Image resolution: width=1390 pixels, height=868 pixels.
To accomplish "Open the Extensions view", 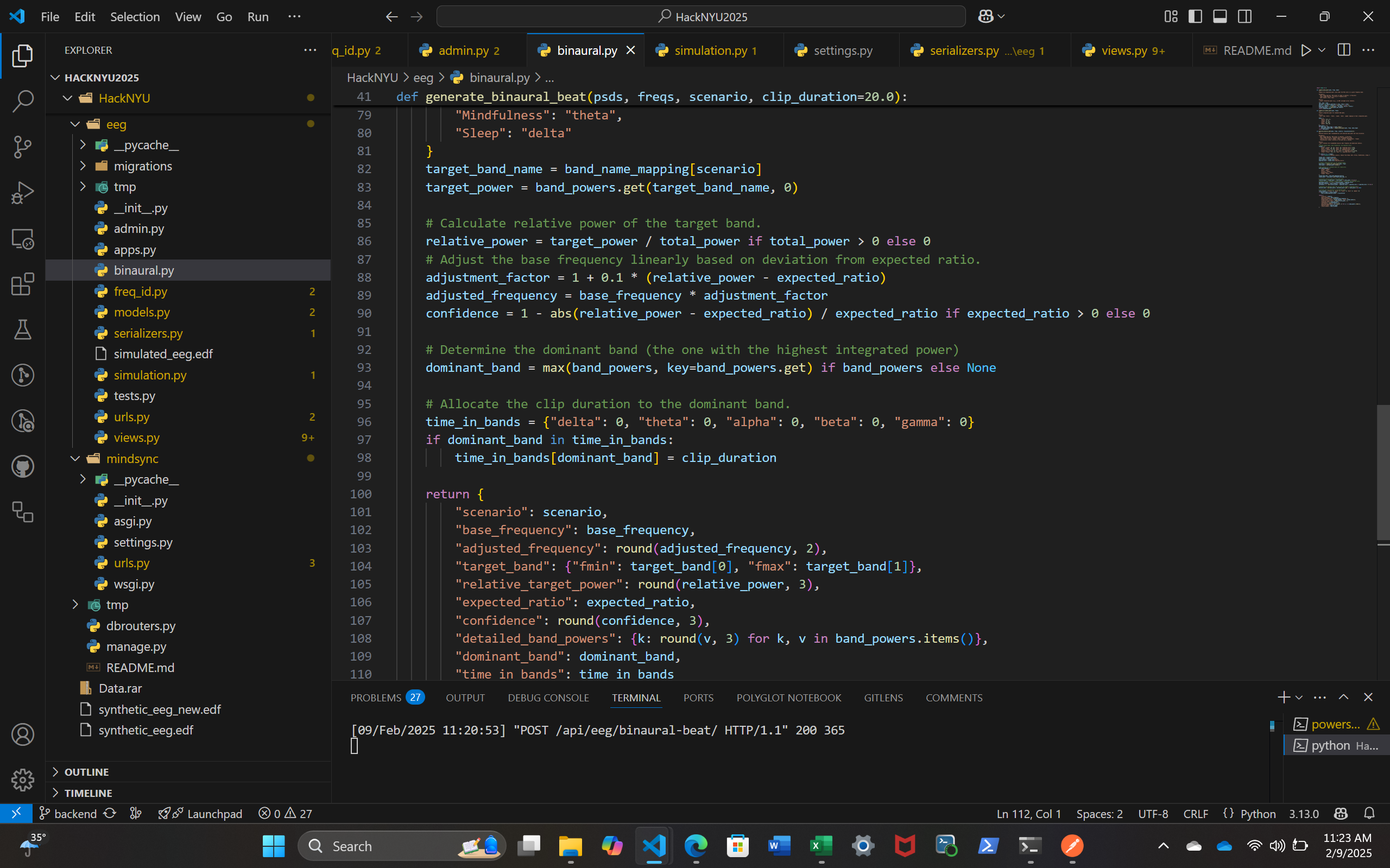I will 22,284.
